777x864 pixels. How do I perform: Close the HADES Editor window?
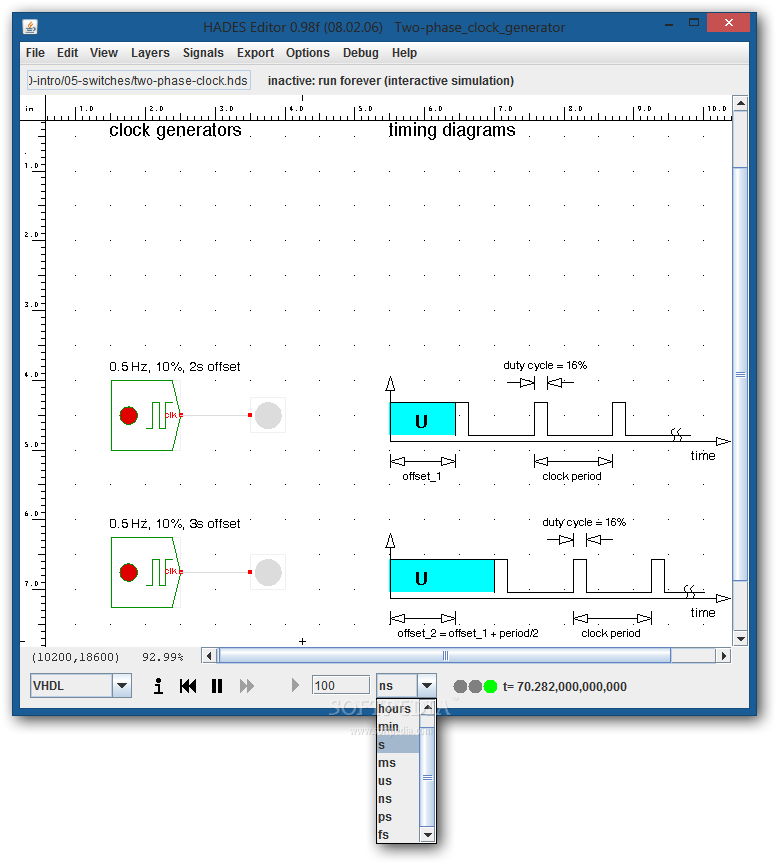click(729, 23)
